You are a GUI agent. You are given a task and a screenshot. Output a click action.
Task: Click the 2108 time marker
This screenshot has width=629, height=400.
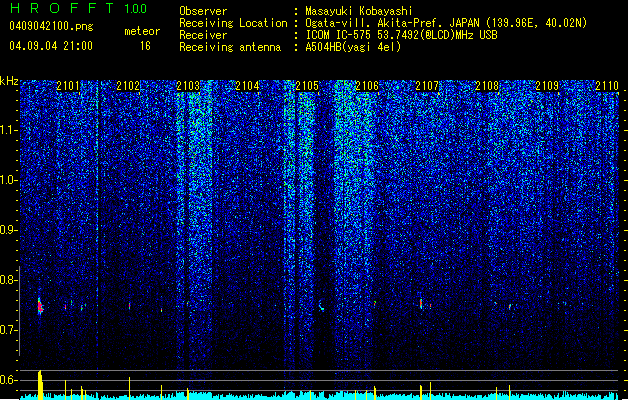(x=487, y=86)
